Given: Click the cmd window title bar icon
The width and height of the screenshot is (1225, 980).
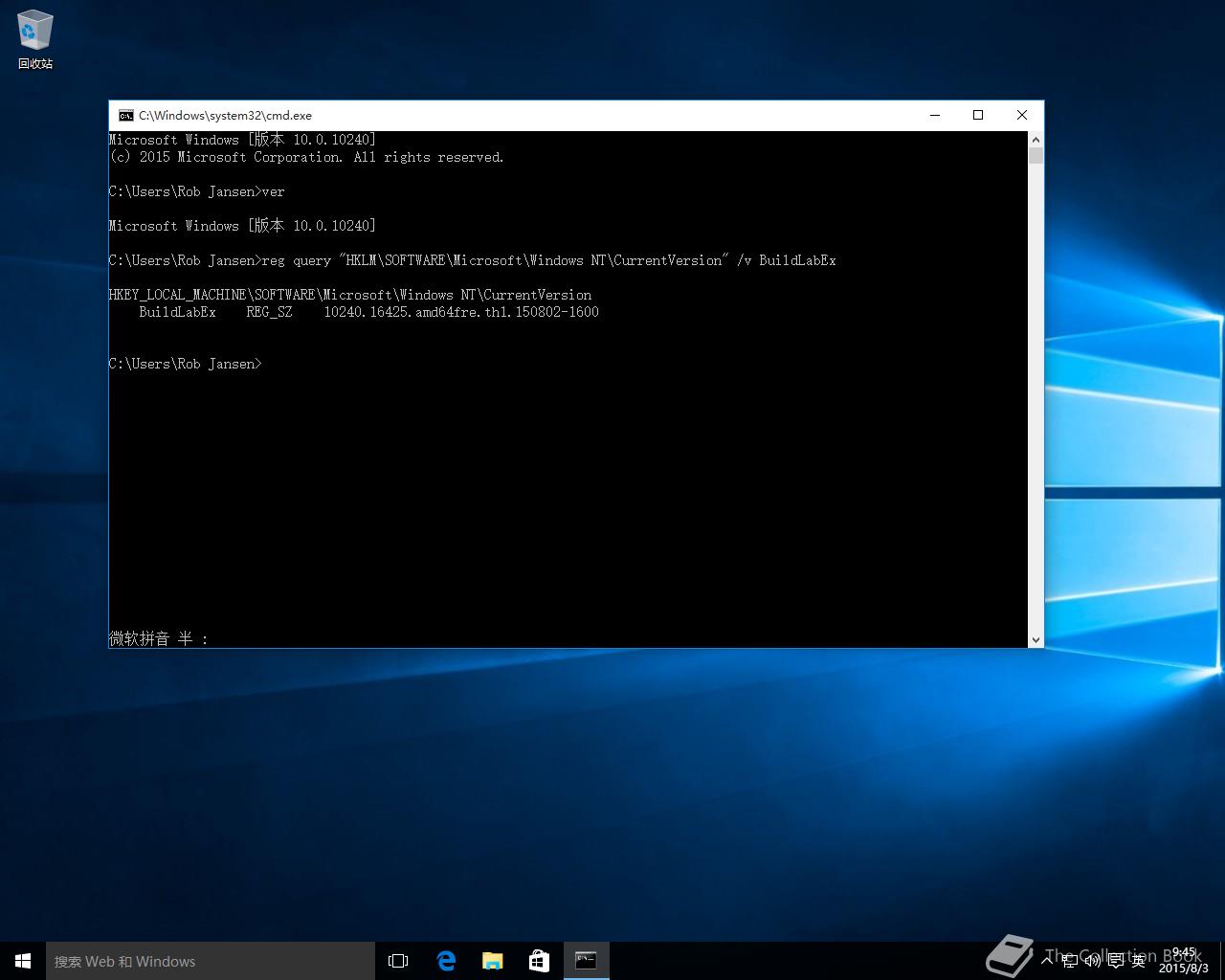Looking at the screenshot, I should 125,115.
